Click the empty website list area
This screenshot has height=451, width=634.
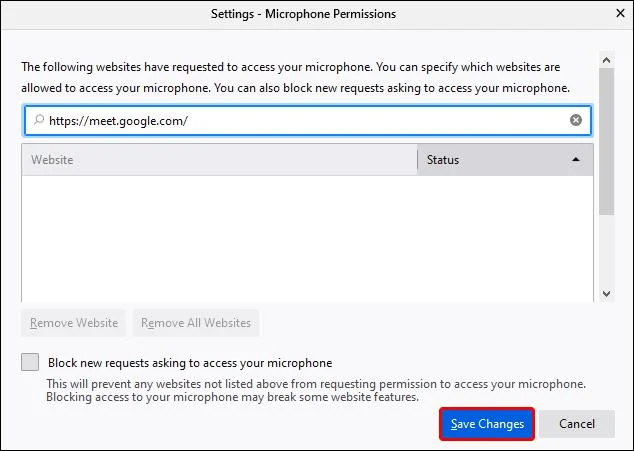[307, 239]
